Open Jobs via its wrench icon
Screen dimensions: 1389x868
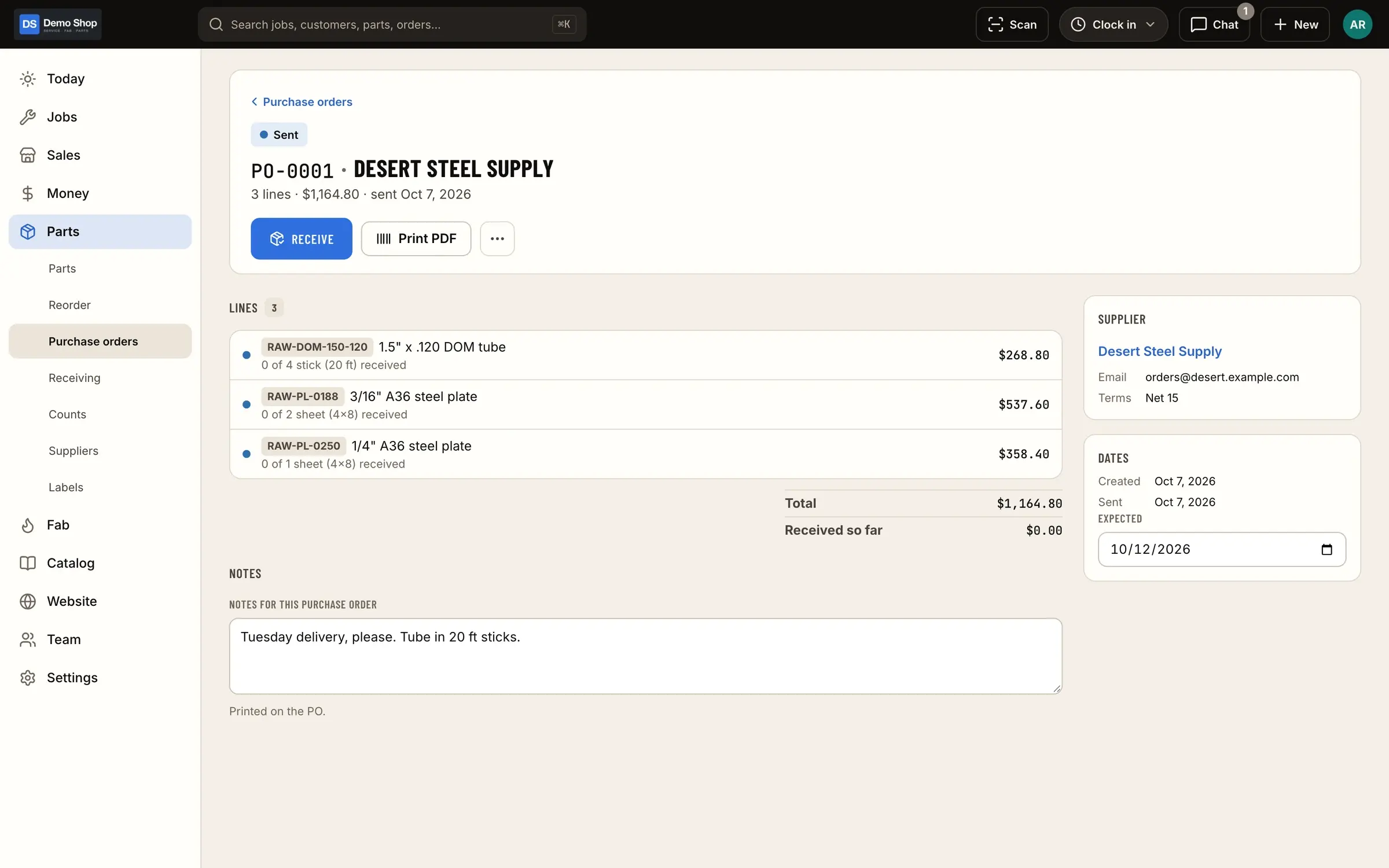click(x=28, y=117)
